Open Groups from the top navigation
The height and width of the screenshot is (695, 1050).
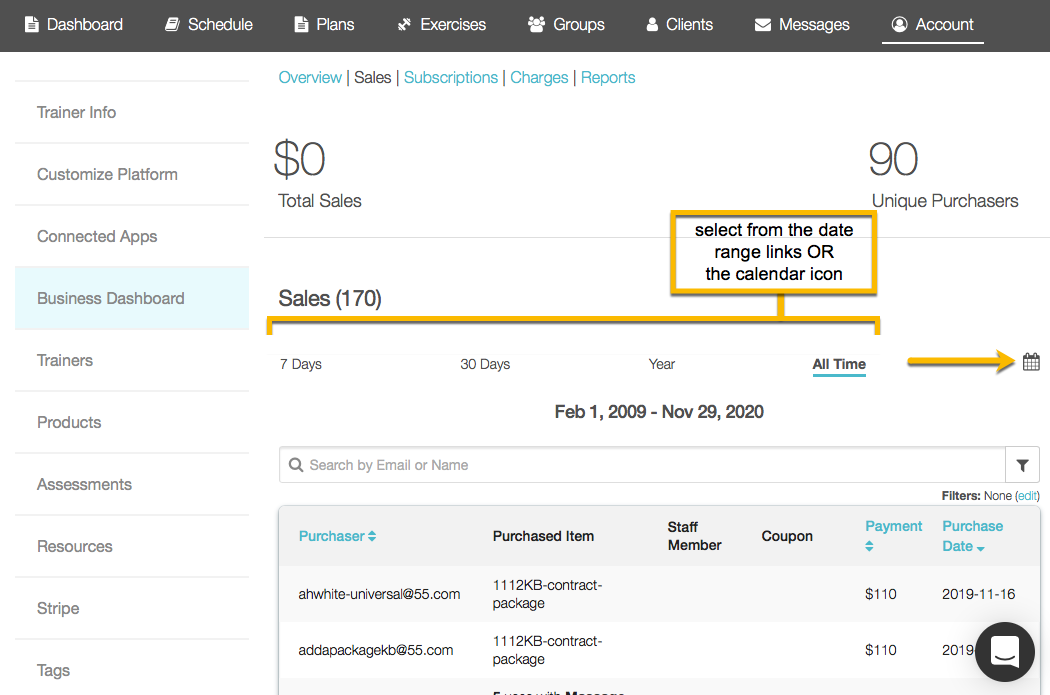(566, 24)
